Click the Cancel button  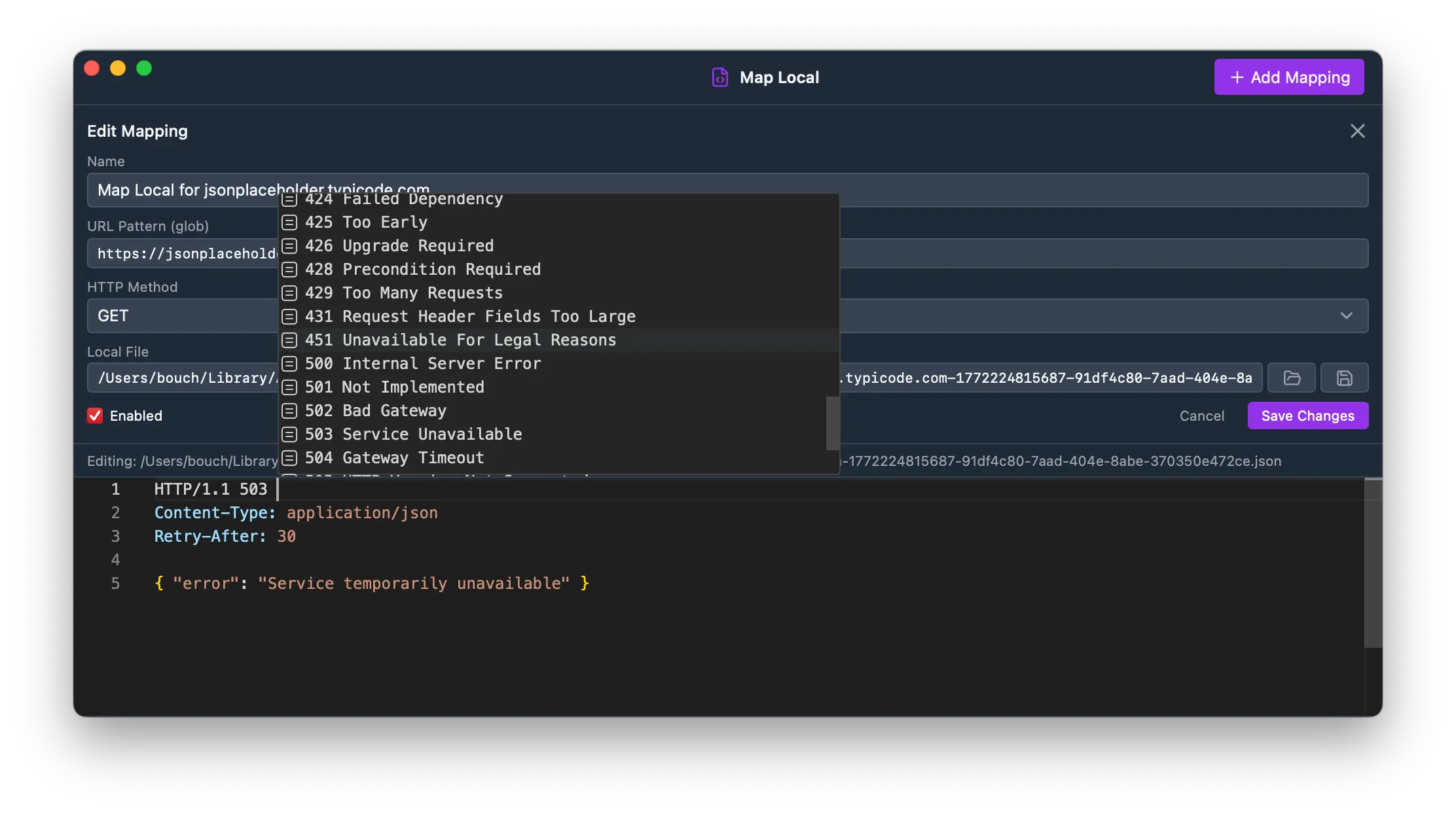pos(1202,416)
